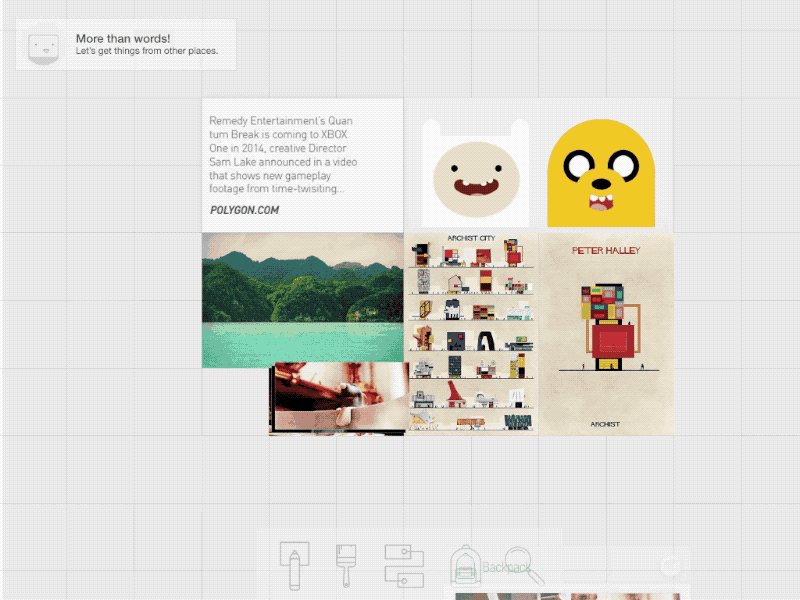
Task: Select the paintbrush style tool
Action: point(346,566)
